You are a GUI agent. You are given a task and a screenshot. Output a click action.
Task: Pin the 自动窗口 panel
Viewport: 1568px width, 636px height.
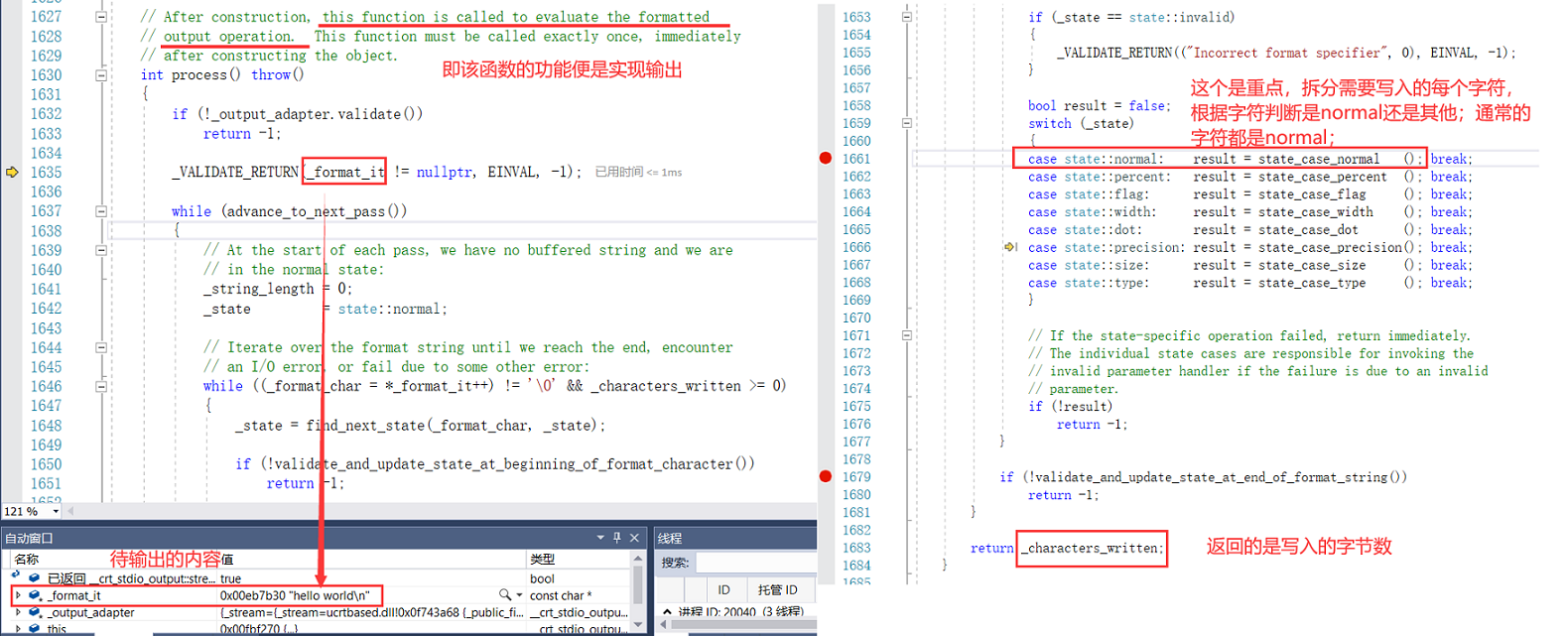[x=616, y=538]
